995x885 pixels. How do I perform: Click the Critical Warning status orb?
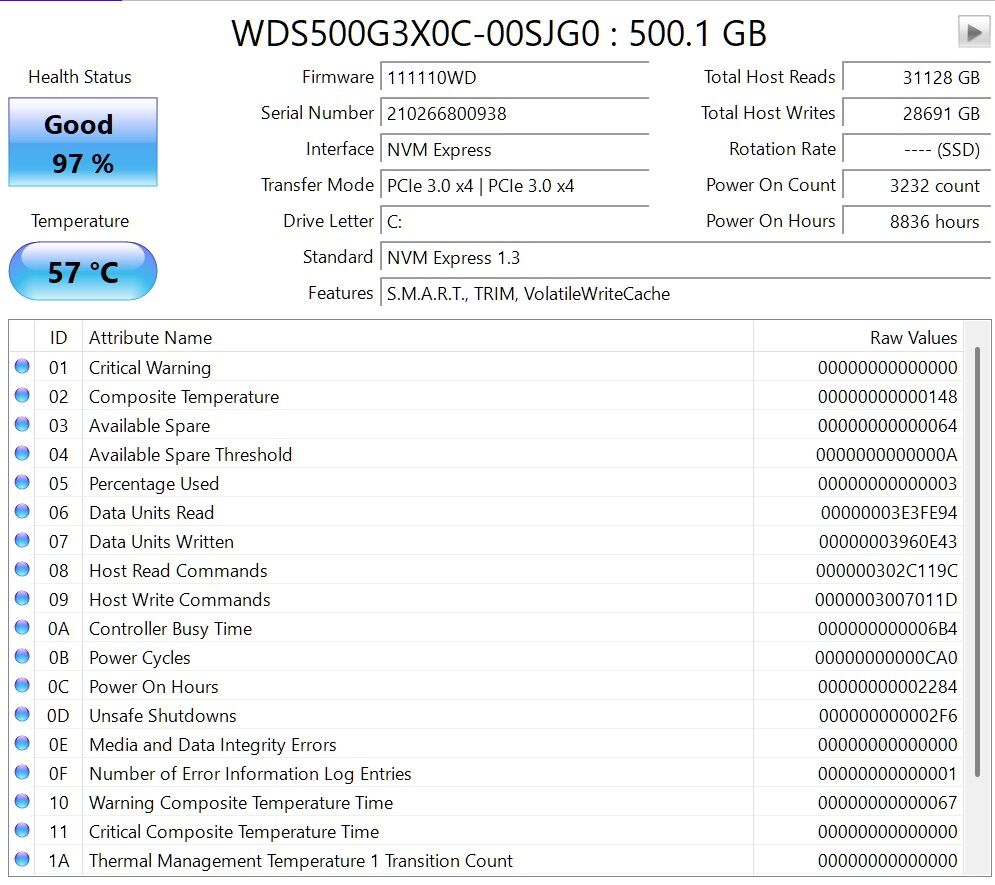pyautogui.click(x=22, y=367)
